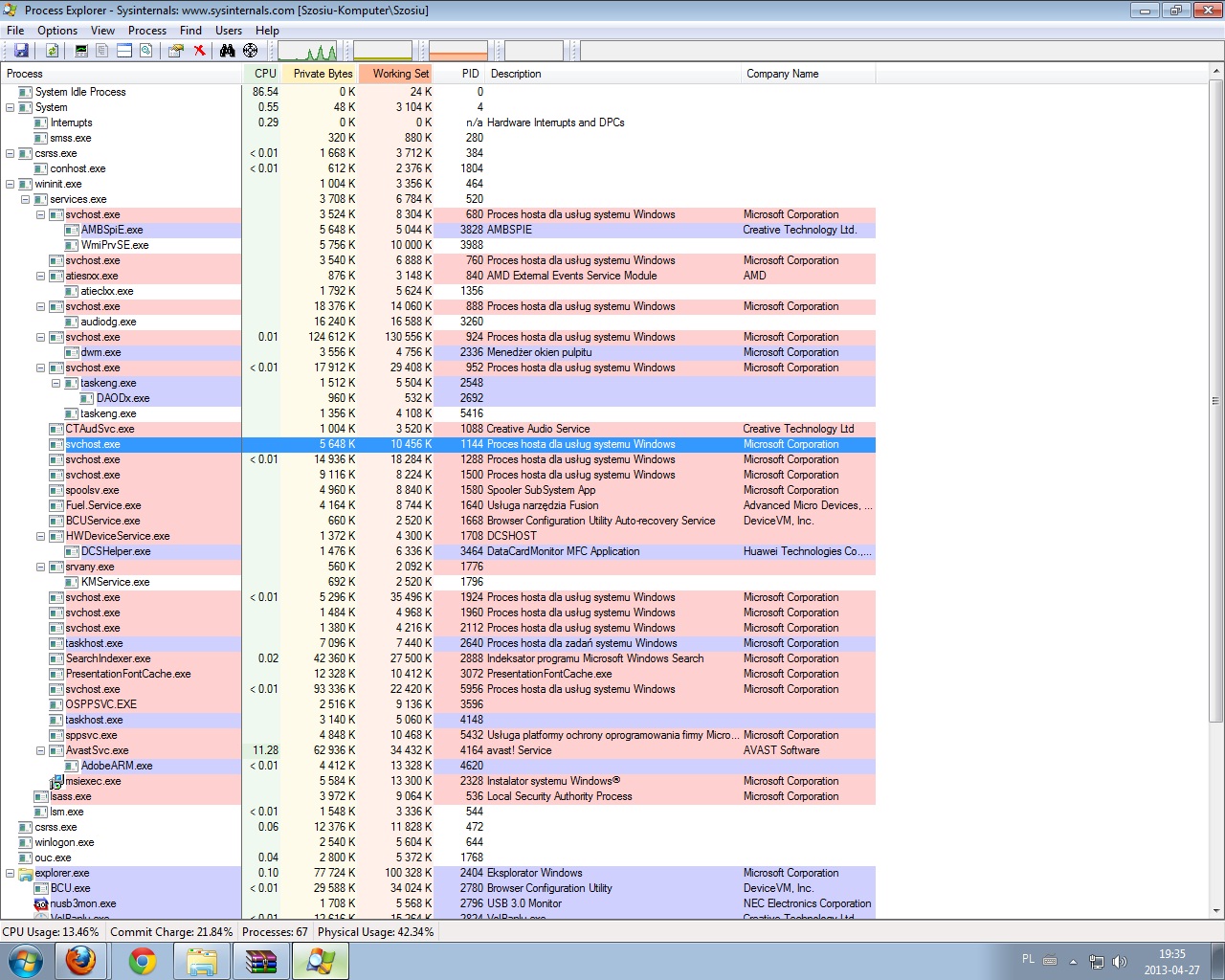Click the Commit Charge status bar entry
The height and width of the screenshot is (980, 1225).
[x=171, y=931]
